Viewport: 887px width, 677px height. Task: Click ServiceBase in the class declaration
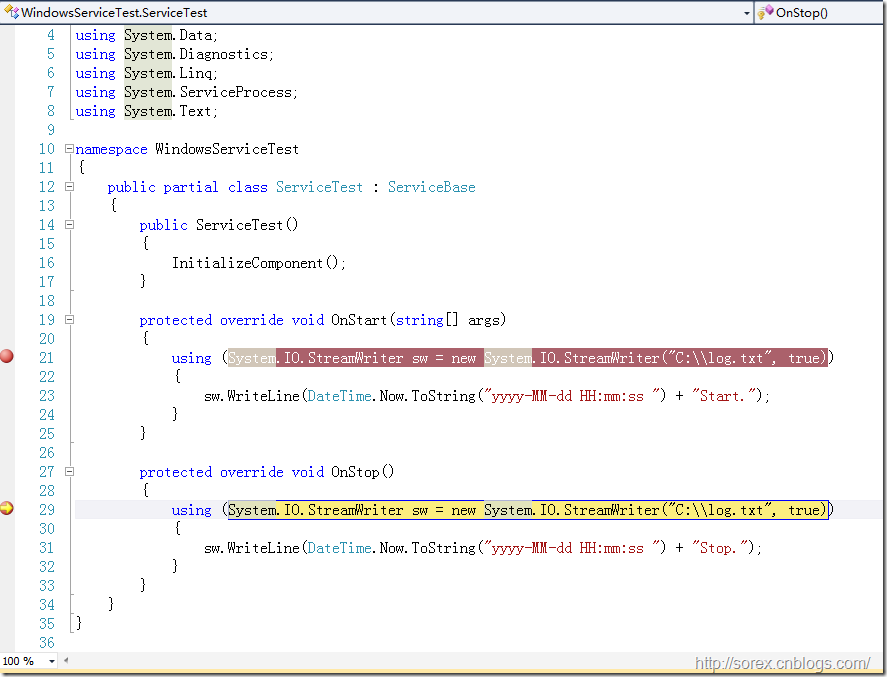431,187
